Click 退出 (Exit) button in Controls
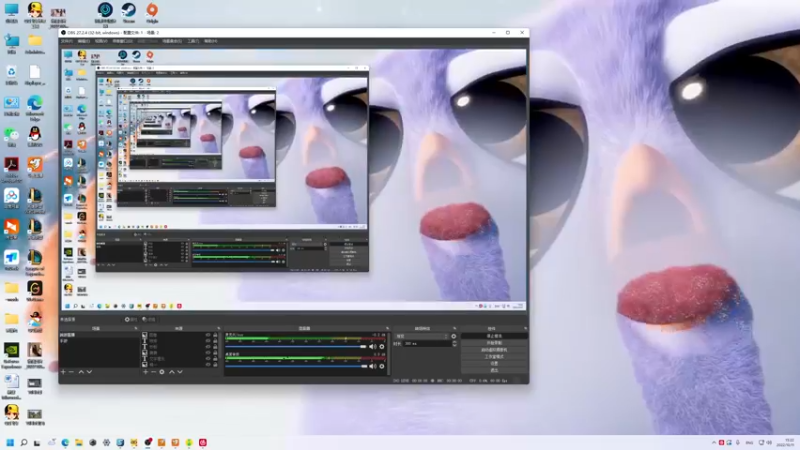This screenshot has width=800, height=450. pyautogui.click(x=494, y=370)
